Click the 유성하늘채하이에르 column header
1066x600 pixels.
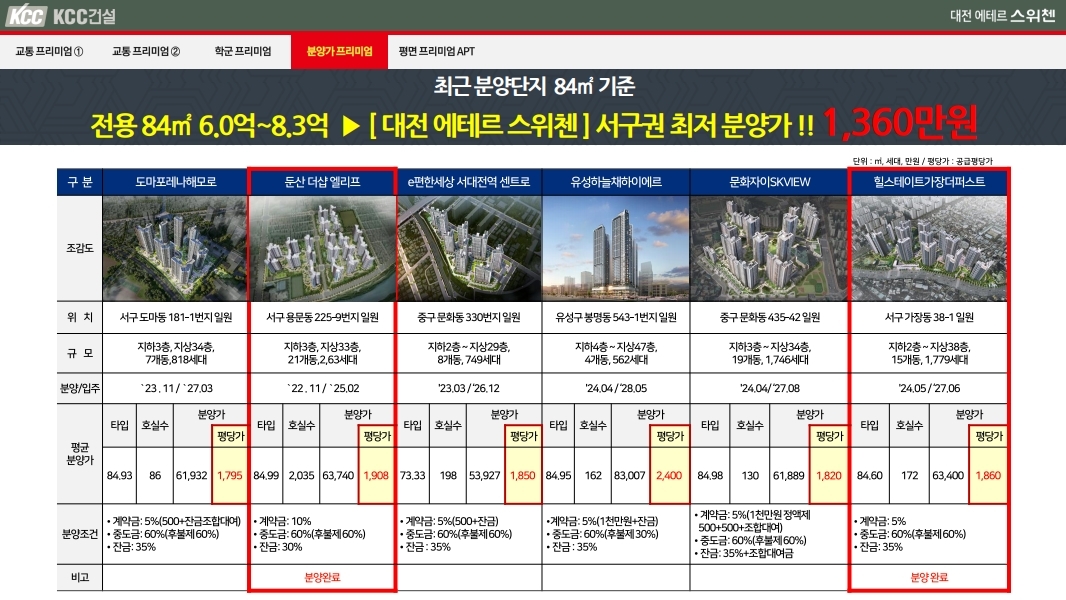coord(616,182)
